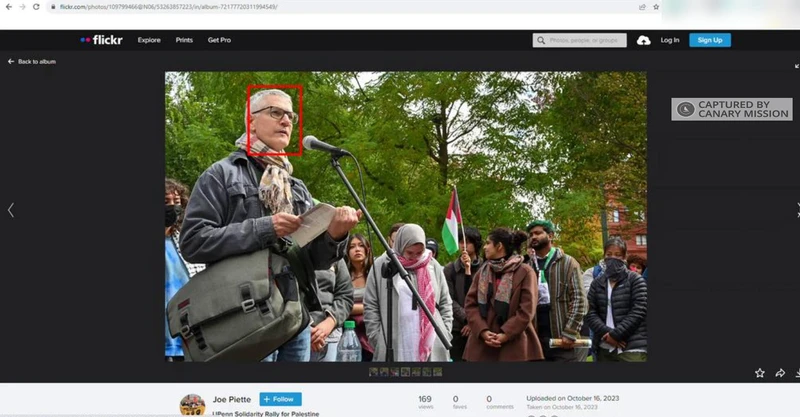Image resolution: width=800 pixels, height=417 pixels.
Task: Open Joe Piette's profile avatar
Action: 192,405
